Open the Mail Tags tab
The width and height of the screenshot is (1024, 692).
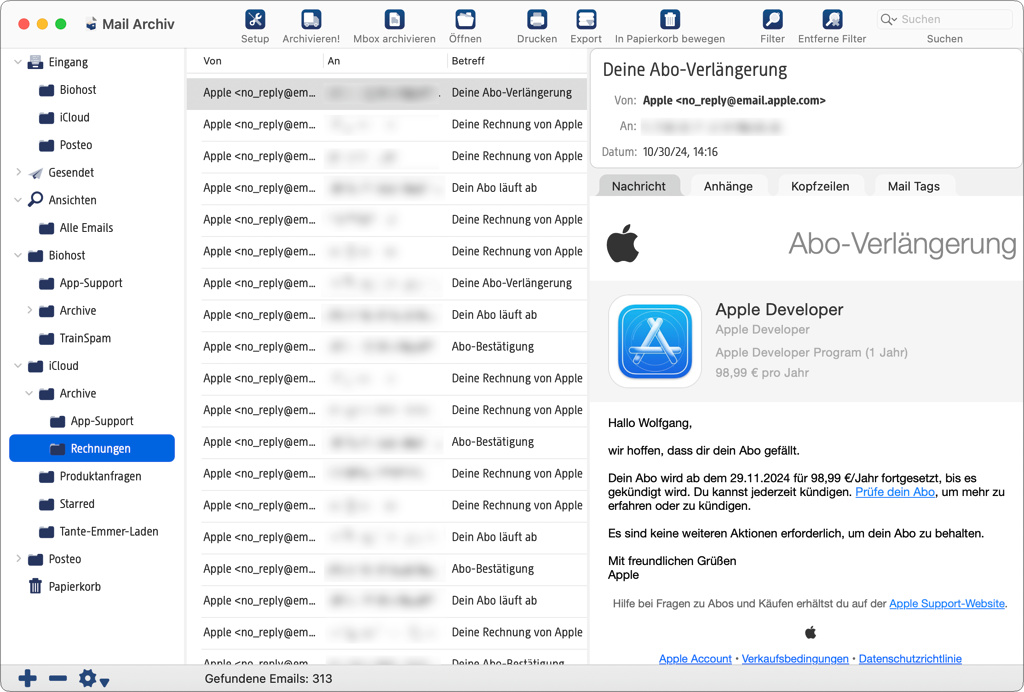tap(913, 186)
